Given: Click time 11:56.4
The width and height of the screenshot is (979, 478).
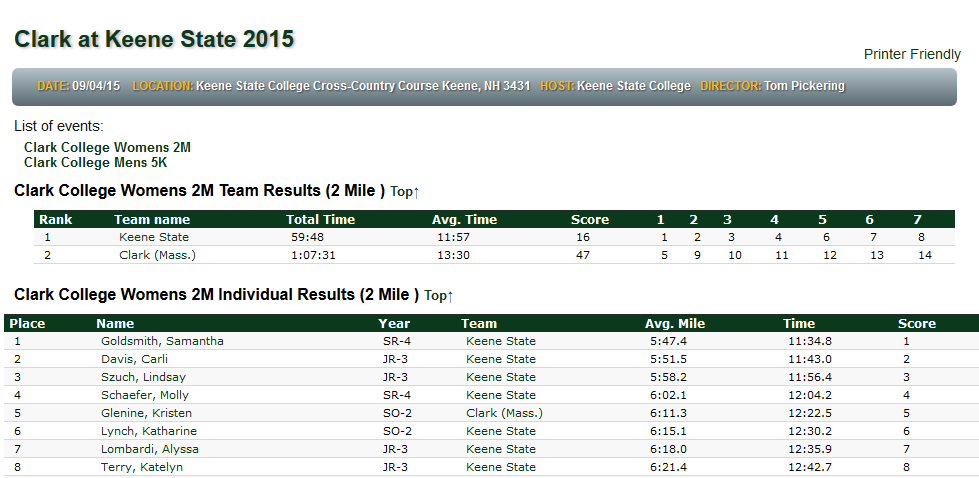Looking at the screenshot, I should (x=810, y=378).
